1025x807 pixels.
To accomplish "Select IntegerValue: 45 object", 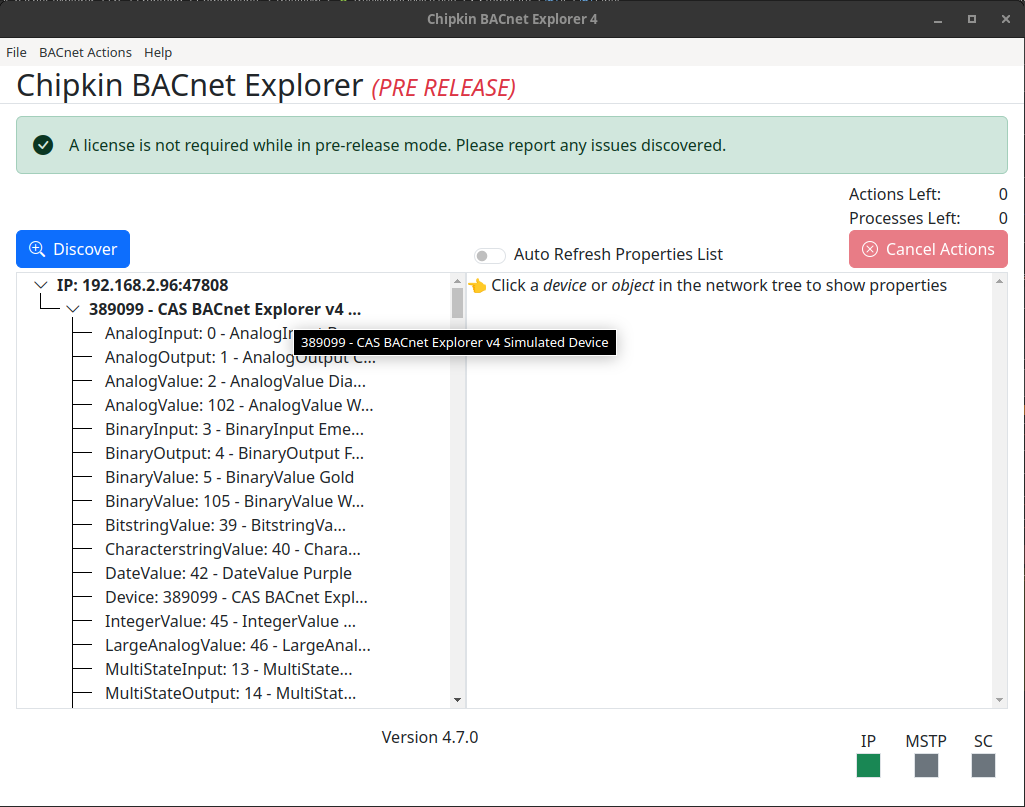I will click(x=231, y=621).
